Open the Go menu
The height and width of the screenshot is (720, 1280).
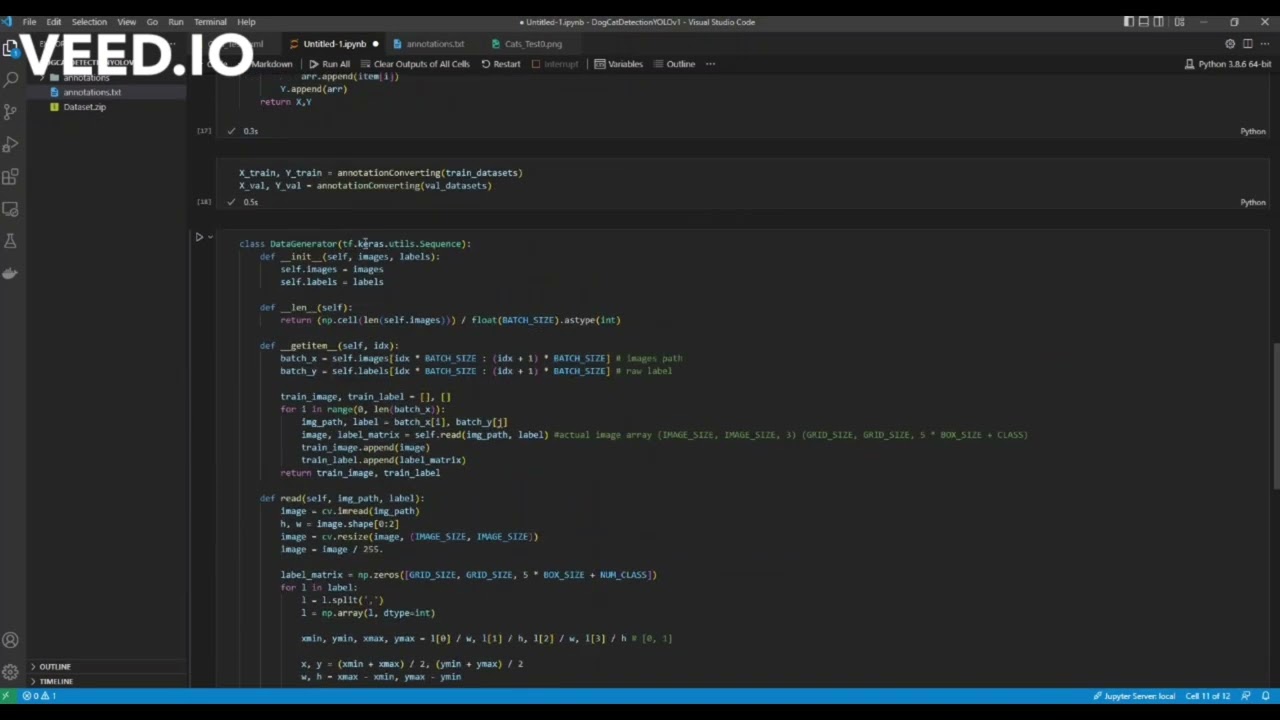[x=152, y=22]
